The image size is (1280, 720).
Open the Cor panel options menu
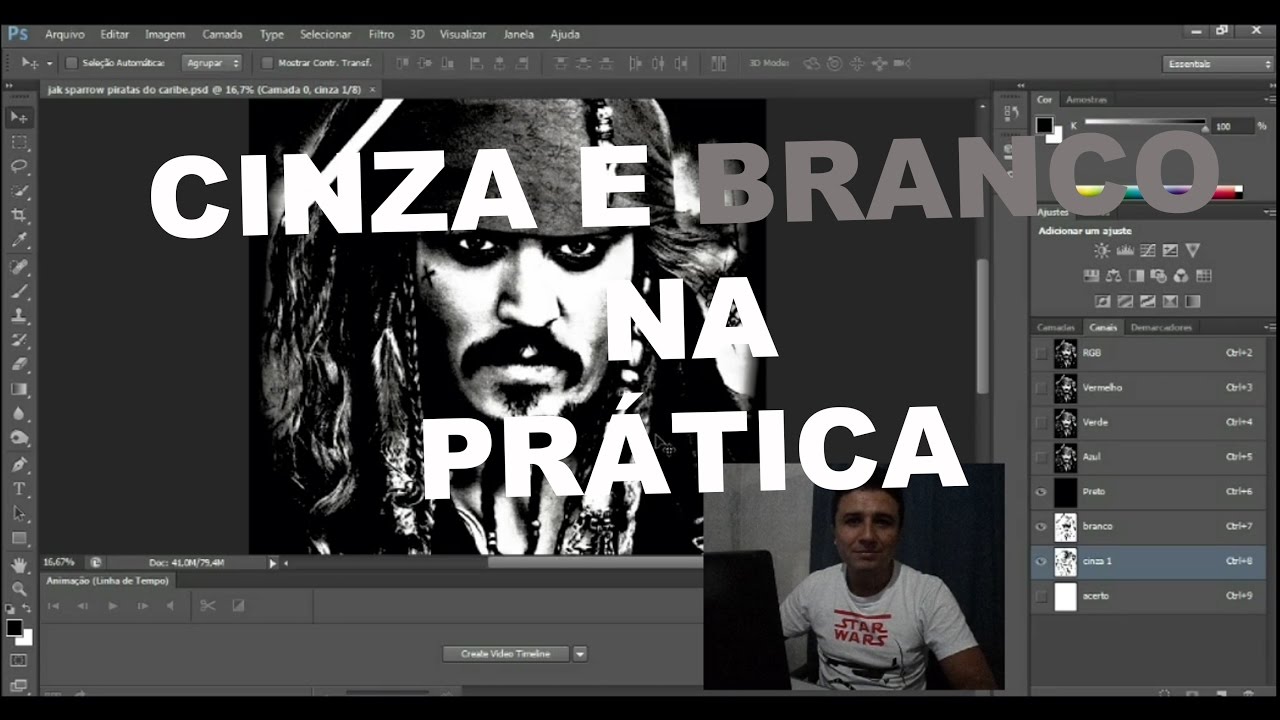point(1269,99)
